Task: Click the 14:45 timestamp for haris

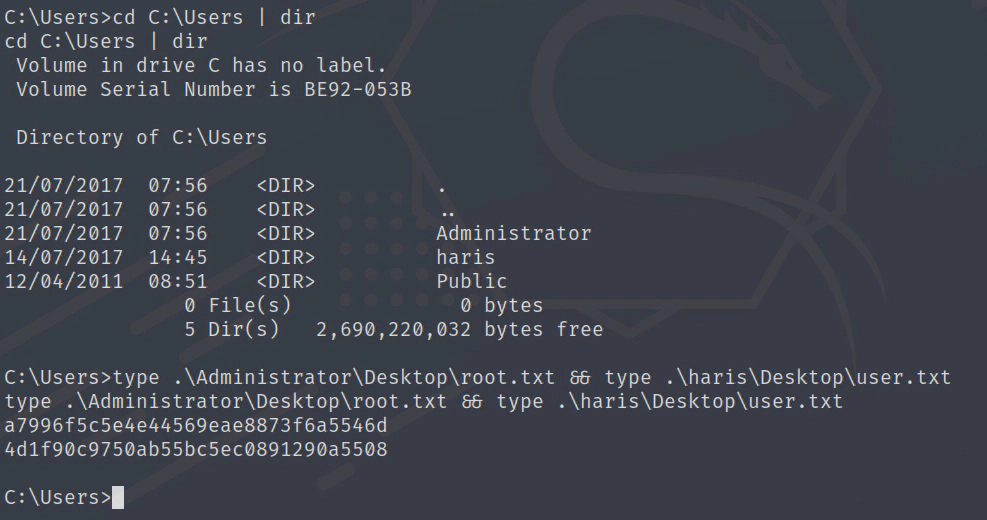Action: 177,257
